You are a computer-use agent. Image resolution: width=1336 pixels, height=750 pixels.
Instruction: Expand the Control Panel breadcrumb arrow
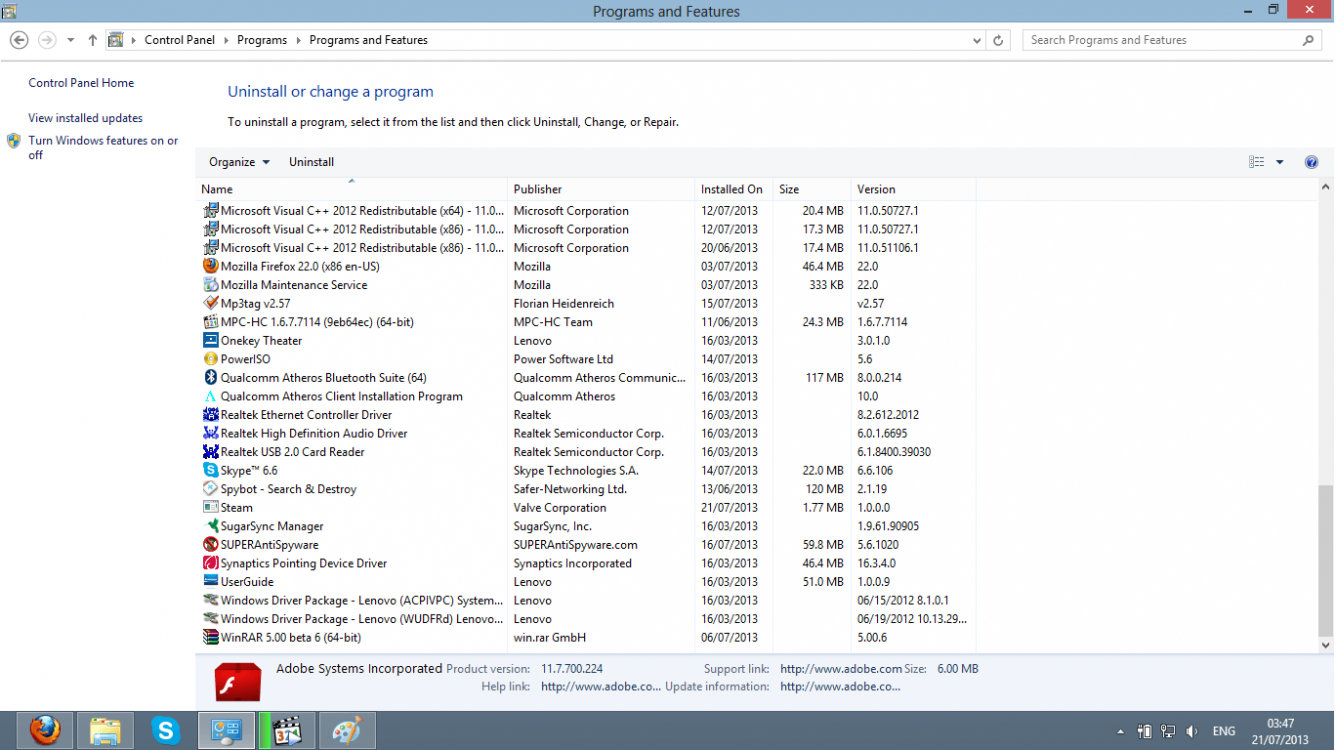tap(226, 40)
